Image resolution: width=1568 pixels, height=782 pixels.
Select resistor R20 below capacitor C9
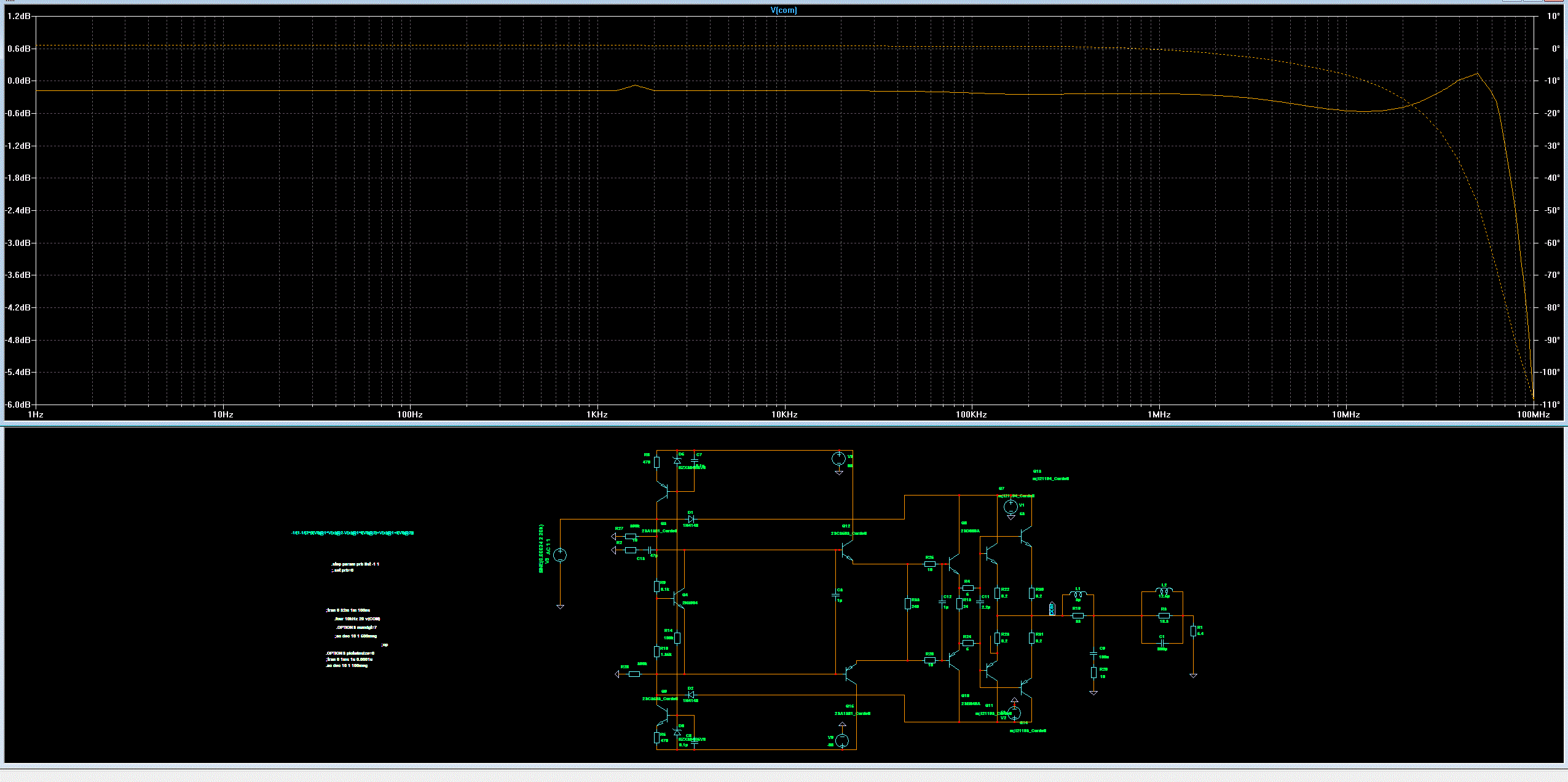pos(1093,673)
